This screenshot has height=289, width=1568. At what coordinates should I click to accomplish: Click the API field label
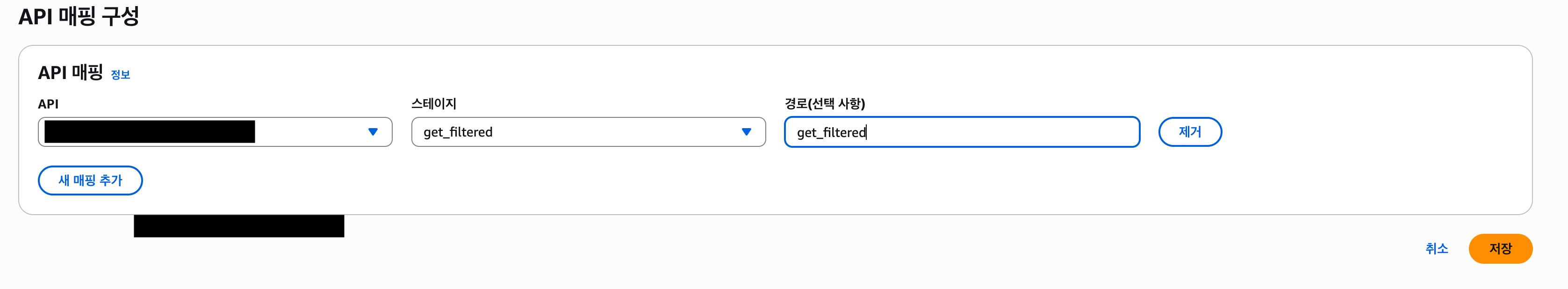click(48, 104)
